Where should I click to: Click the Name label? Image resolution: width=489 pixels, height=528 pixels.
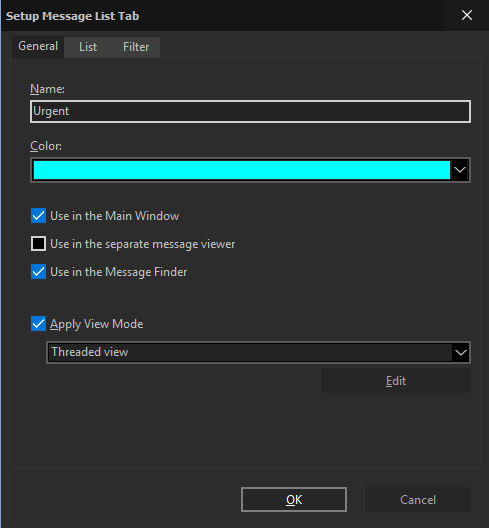pyautogui.click(x=47, y=89)
